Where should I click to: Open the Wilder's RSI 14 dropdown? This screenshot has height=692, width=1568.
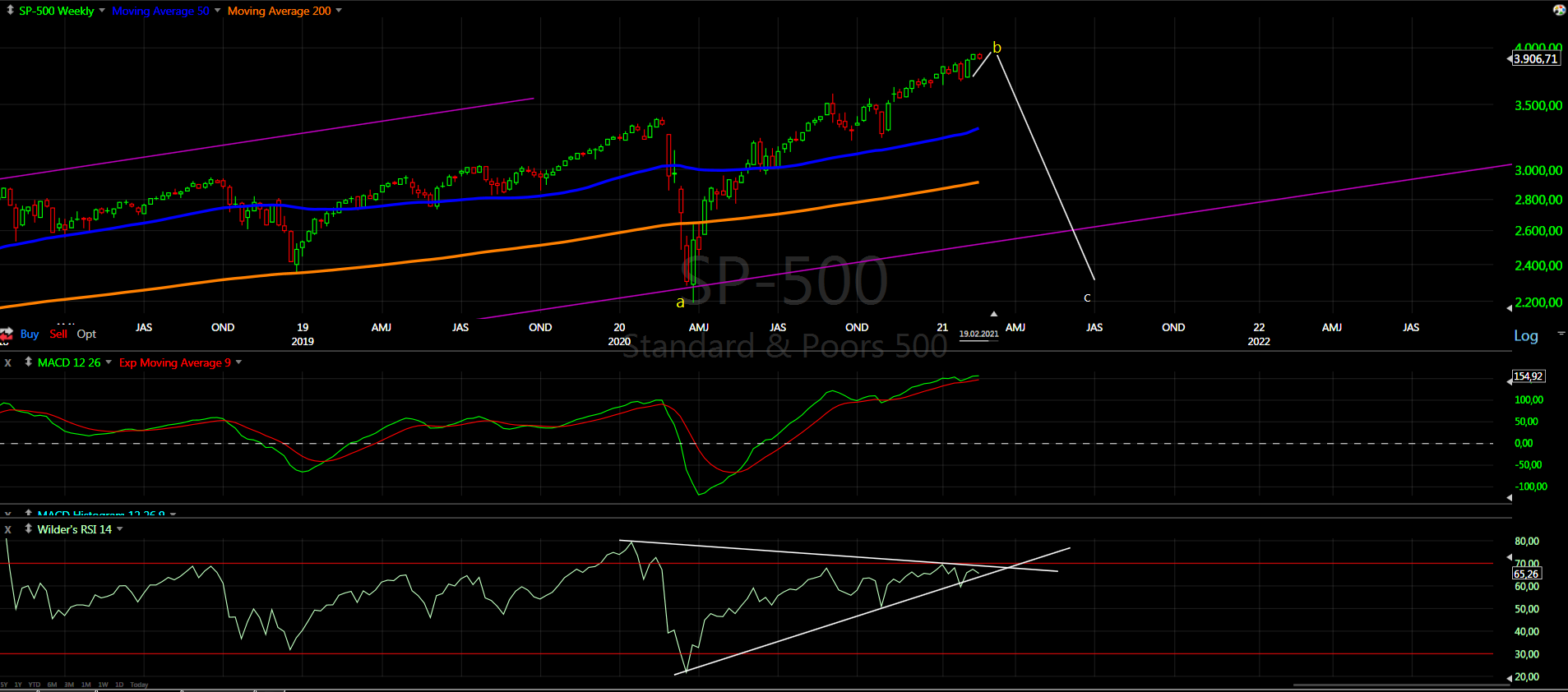point(120,529)
